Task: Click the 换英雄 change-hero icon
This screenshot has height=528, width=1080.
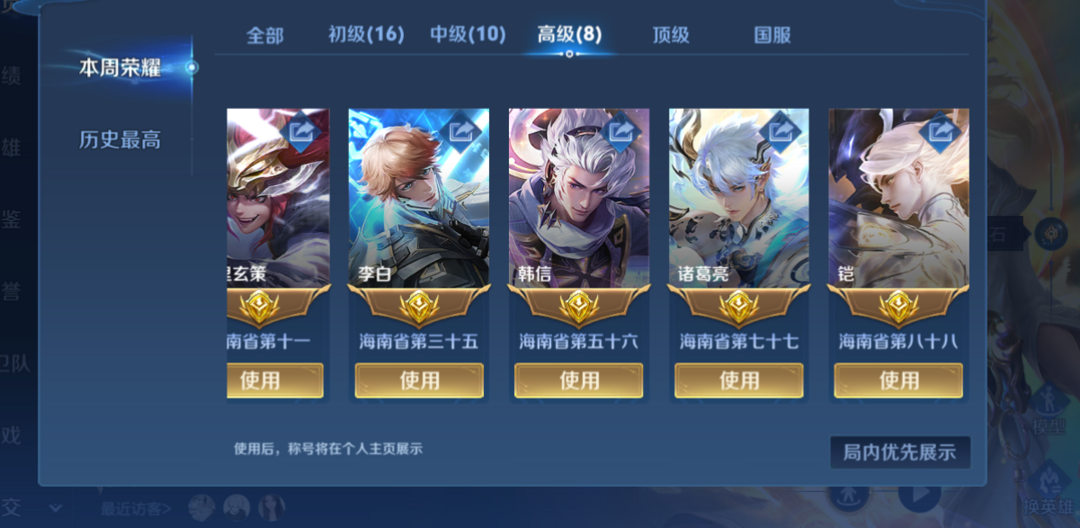Action: pos(1048,490)
